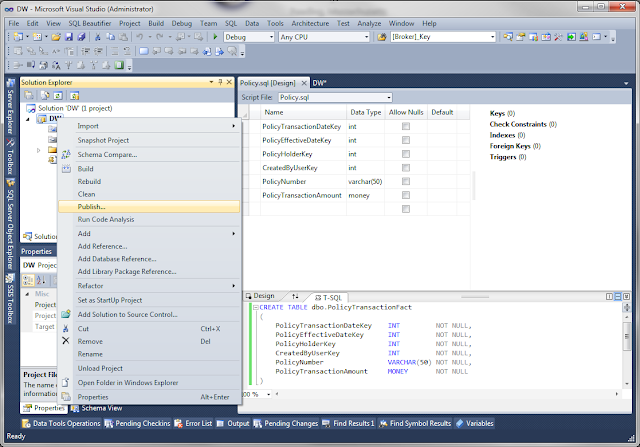Click the Undo toolbar icon
This screenshot has height=447, width=640.
coord(140,37)
